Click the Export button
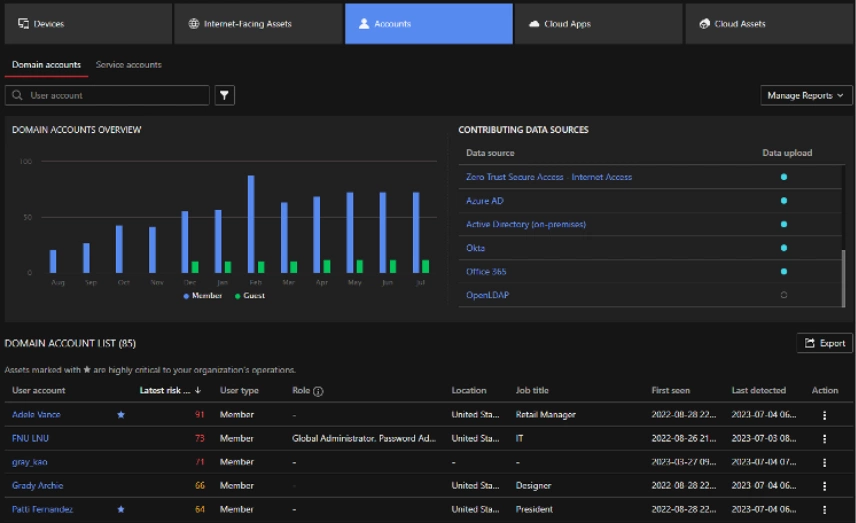Image resolution: width=856 pixels, height=523 pixels. [824, 343]
